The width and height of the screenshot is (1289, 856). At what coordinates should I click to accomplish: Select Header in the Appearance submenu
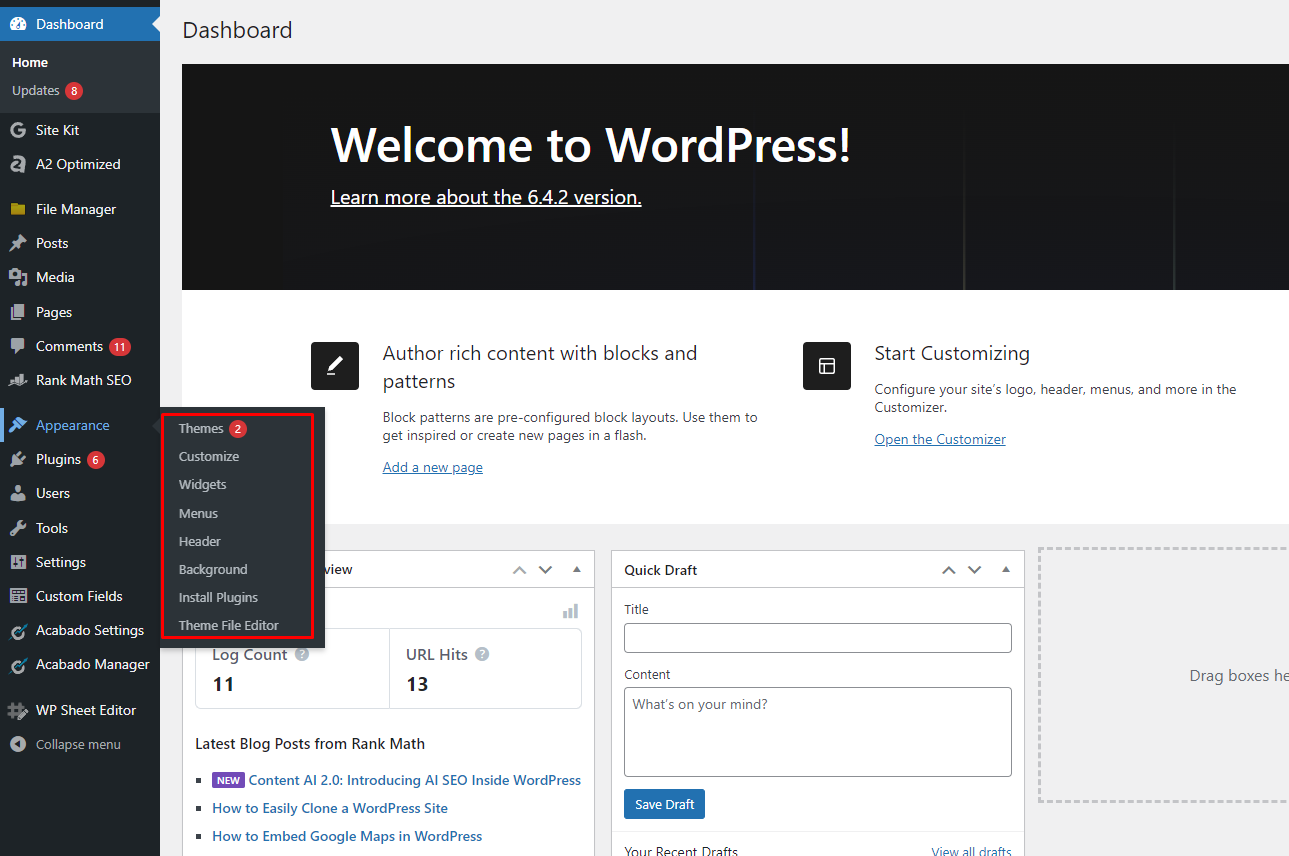point(200,541)
